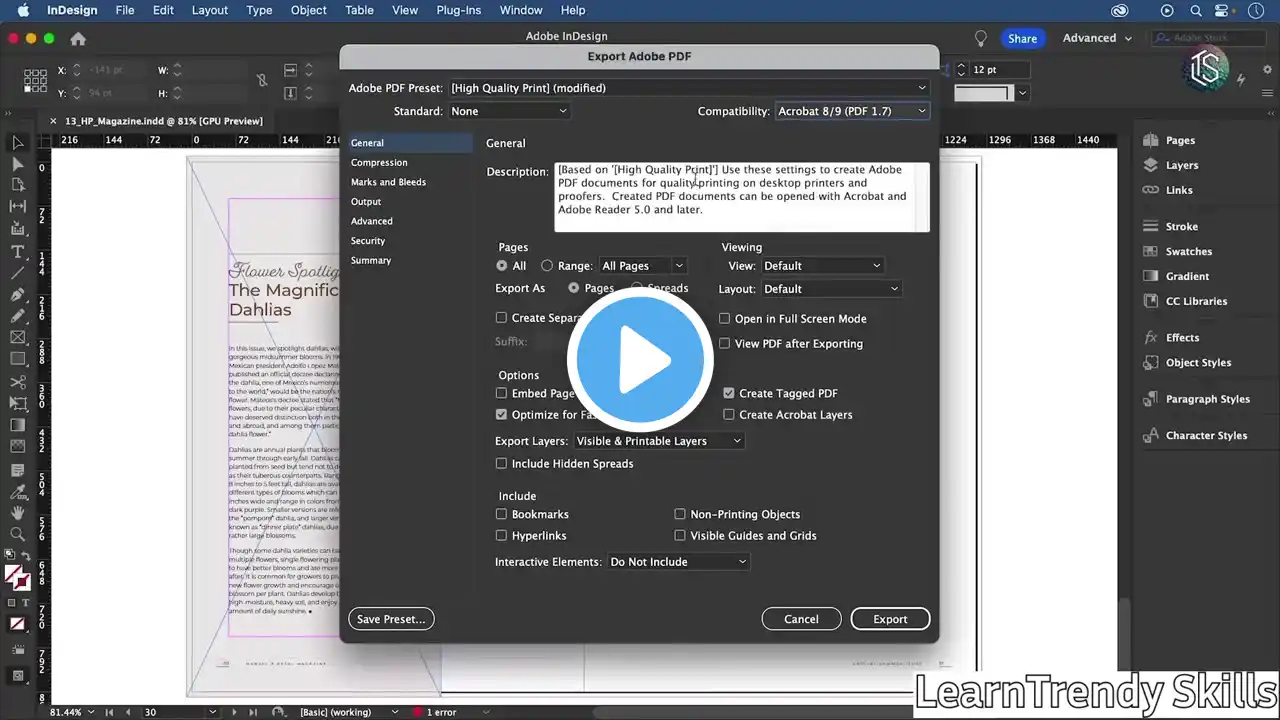Check the Hyperlinks option
This screenshot has width=1280, height=720.
[x=502, y=536]
